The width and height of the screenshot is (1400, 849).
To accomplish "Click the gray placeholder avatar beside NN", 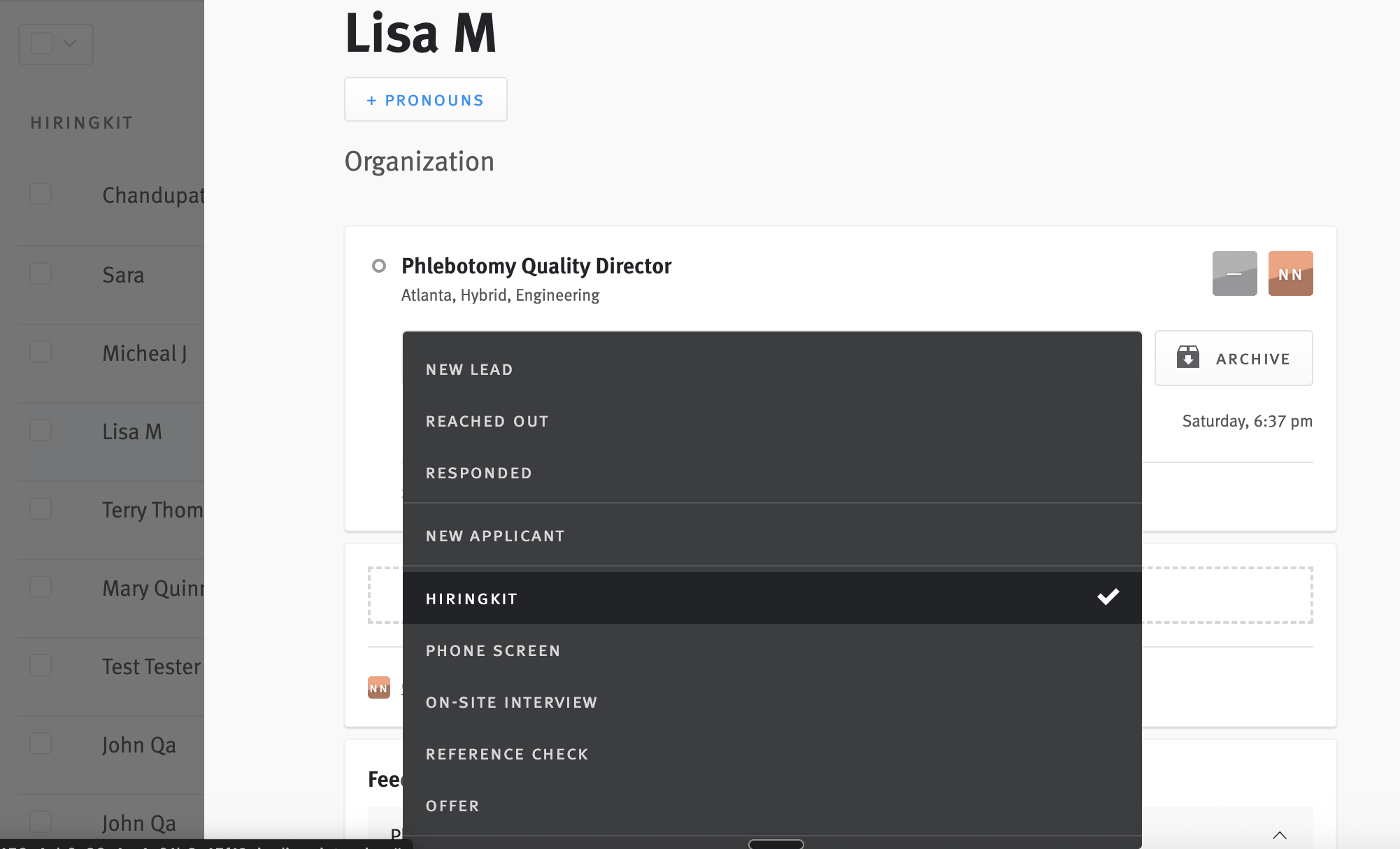I will (x=1234, y=273).
